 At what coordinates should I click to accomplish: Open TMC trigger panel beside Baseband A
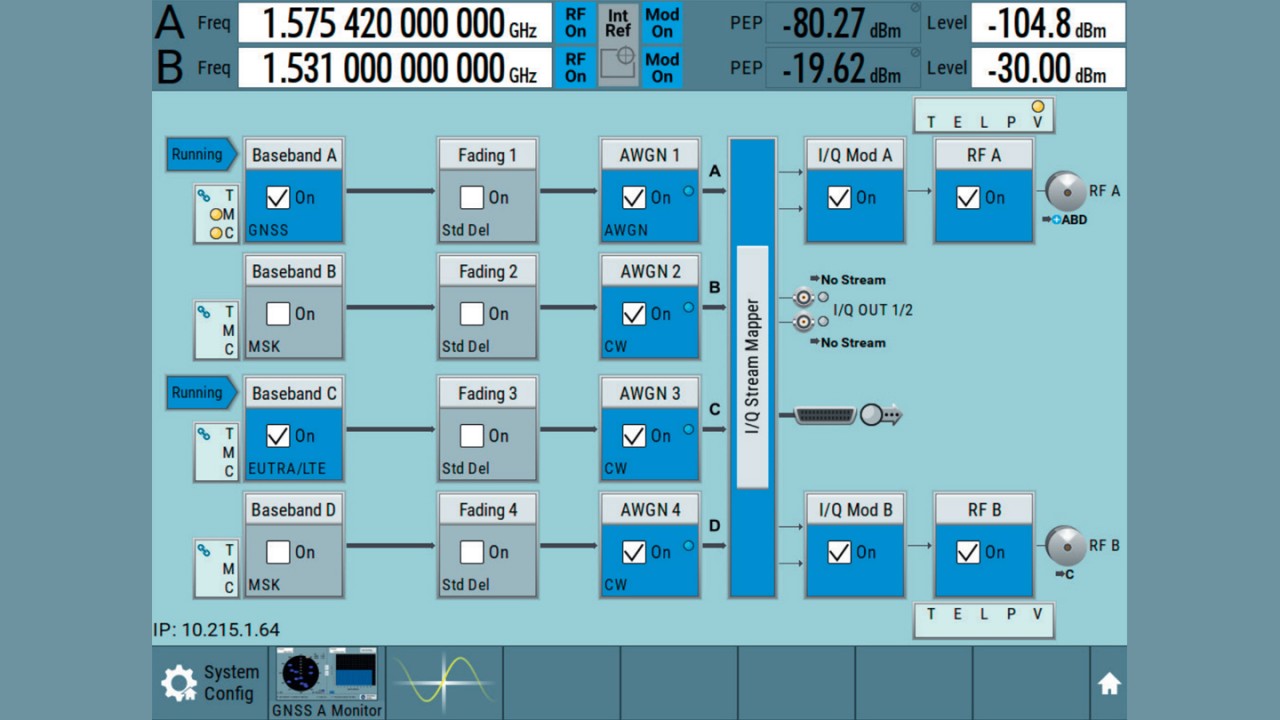pos(217,214)
